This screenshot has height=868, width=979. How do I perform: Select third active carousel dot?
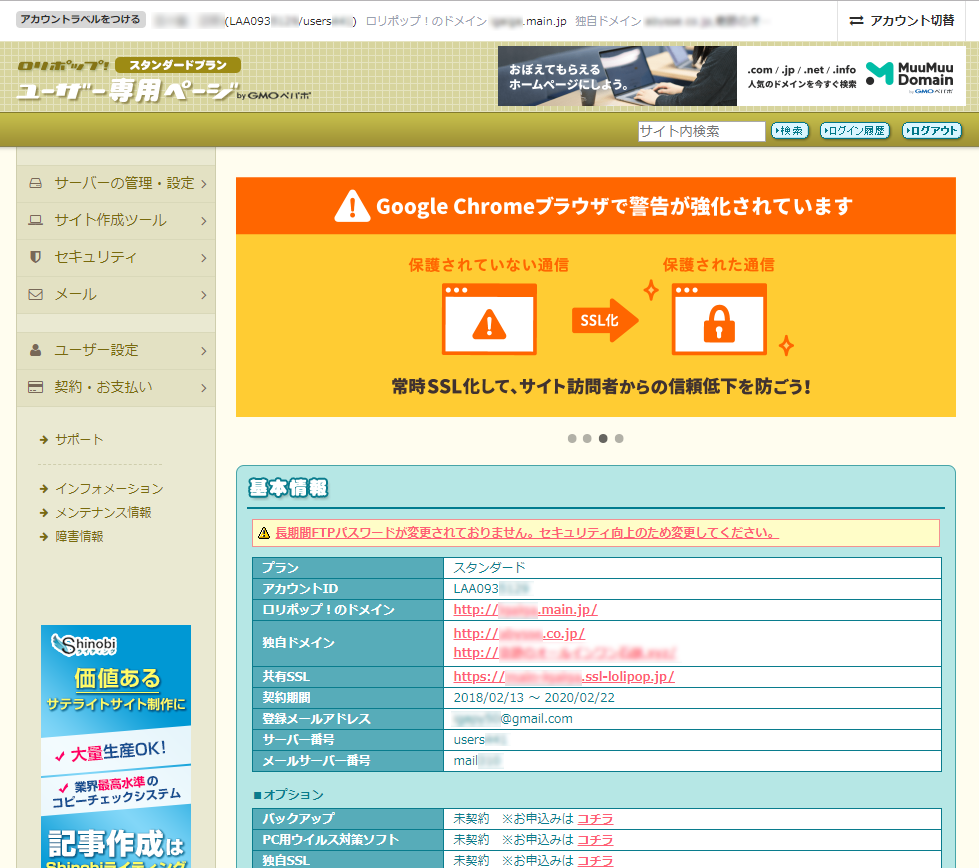pos(603,438)
